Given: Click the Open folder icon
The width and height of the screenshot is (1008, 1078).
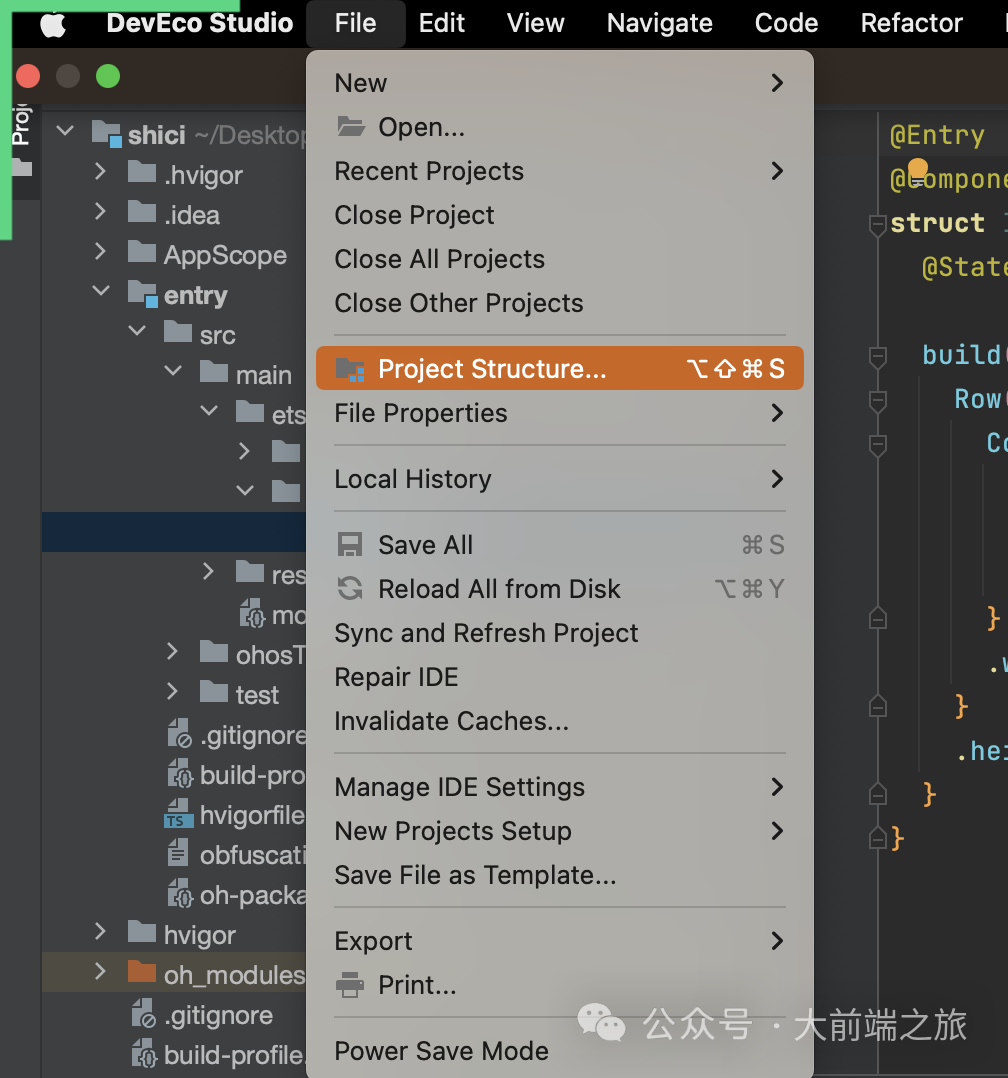Looking at the screenshot, I should point(350,127).
